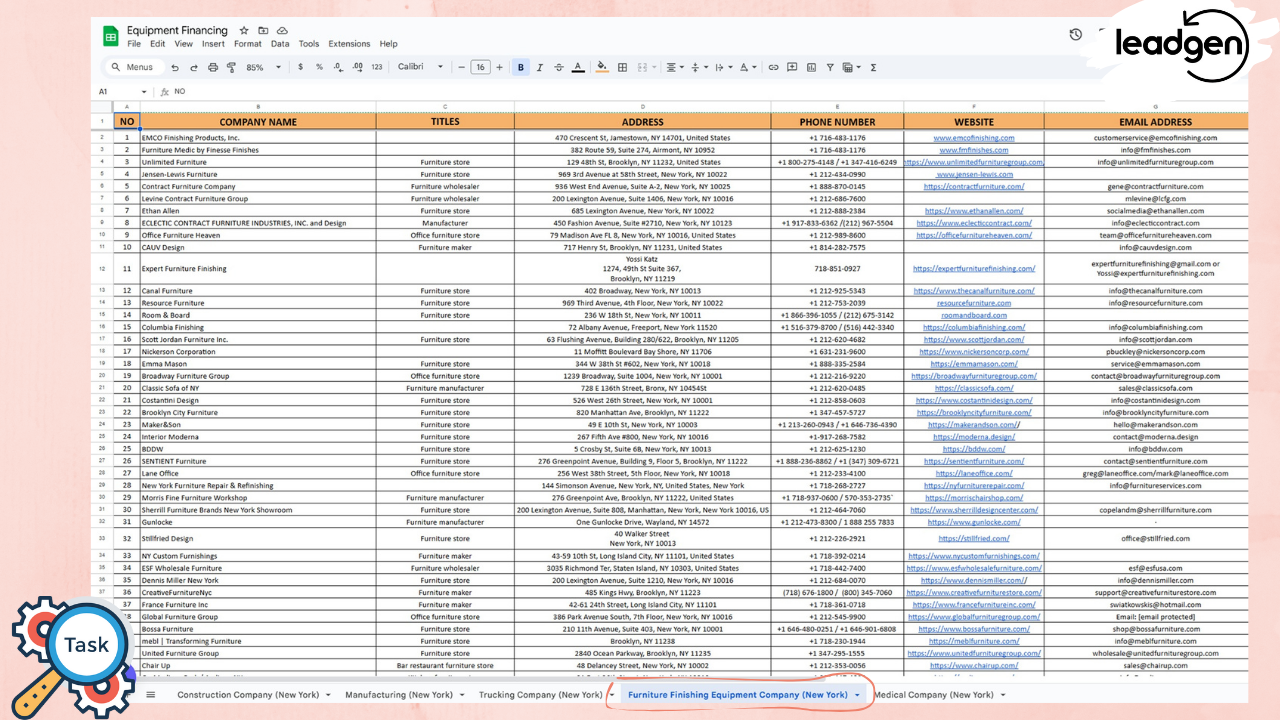
Task: Click the fx formula icon
Action: coord(165,92)
